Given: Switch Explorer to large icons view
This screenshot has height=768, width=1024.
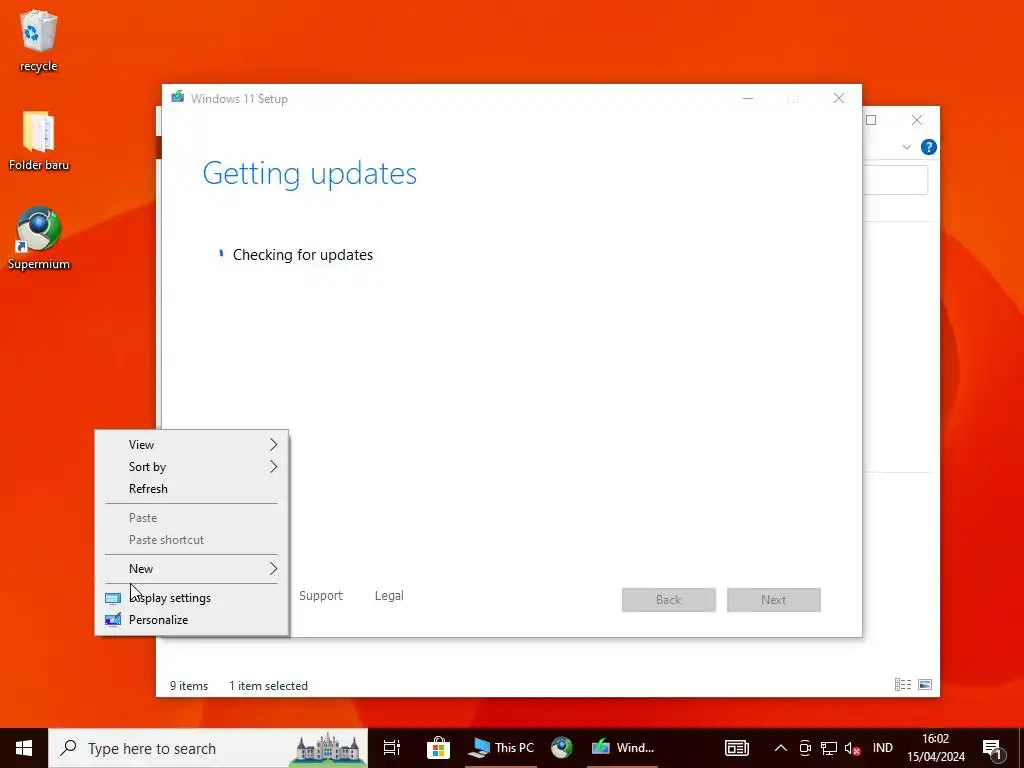Looking at the screenshot, I should (925, 684).
